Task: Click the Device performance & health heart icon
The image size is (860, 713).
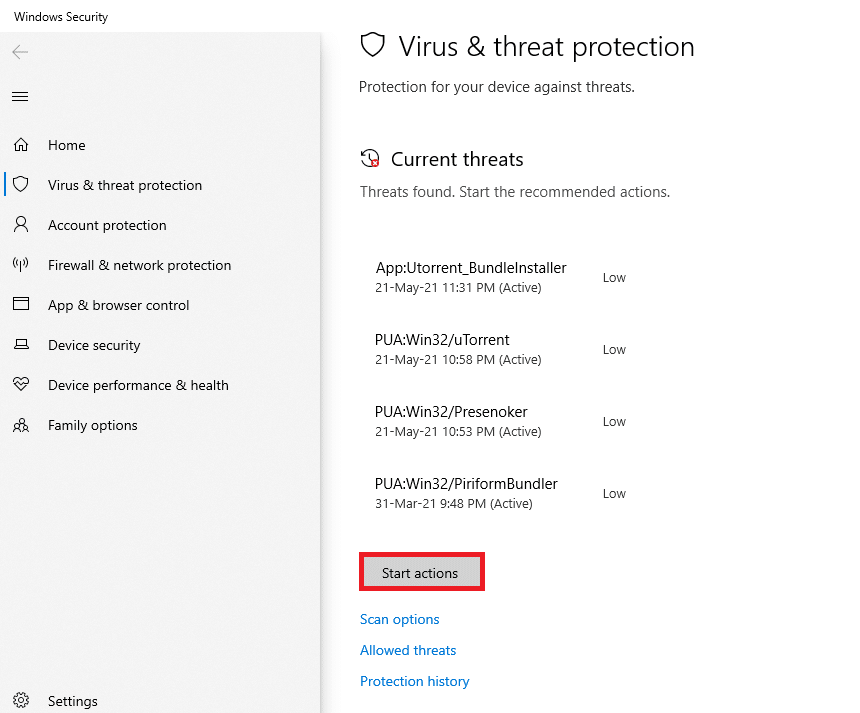Action: point(21,385)
